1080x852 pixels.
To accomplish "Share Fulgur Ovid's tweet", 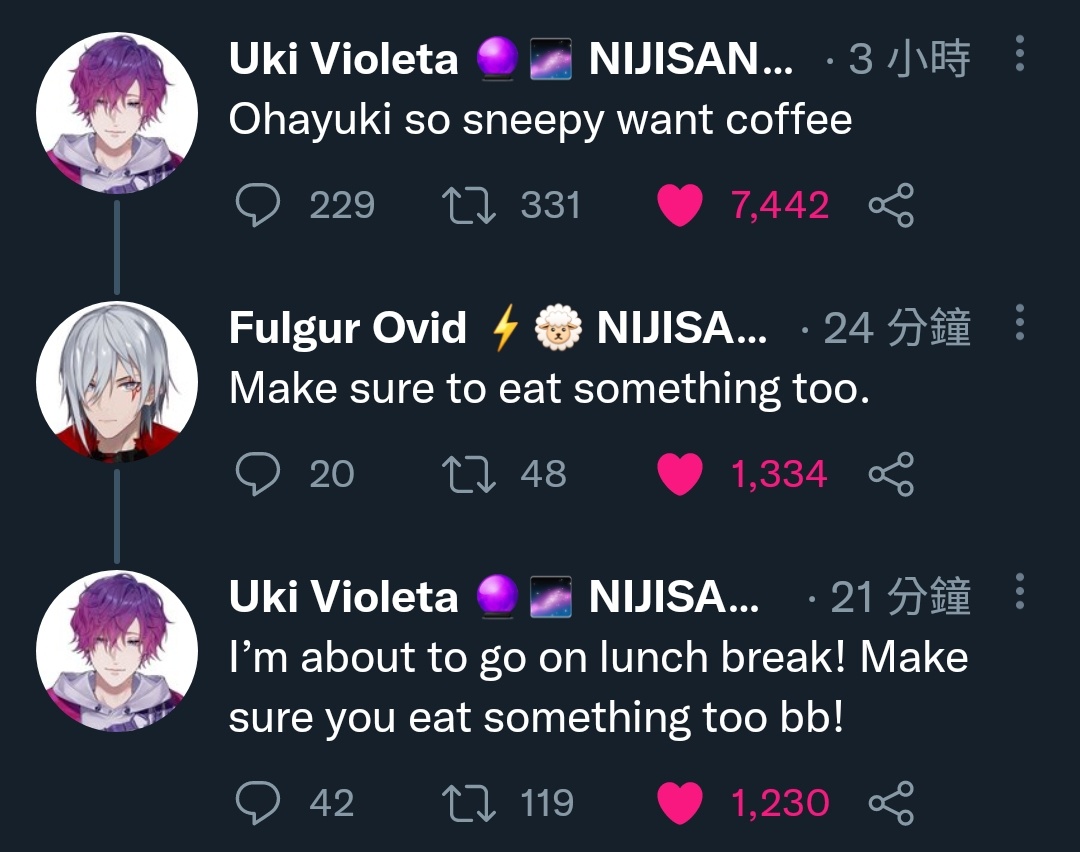I will 891,474.
